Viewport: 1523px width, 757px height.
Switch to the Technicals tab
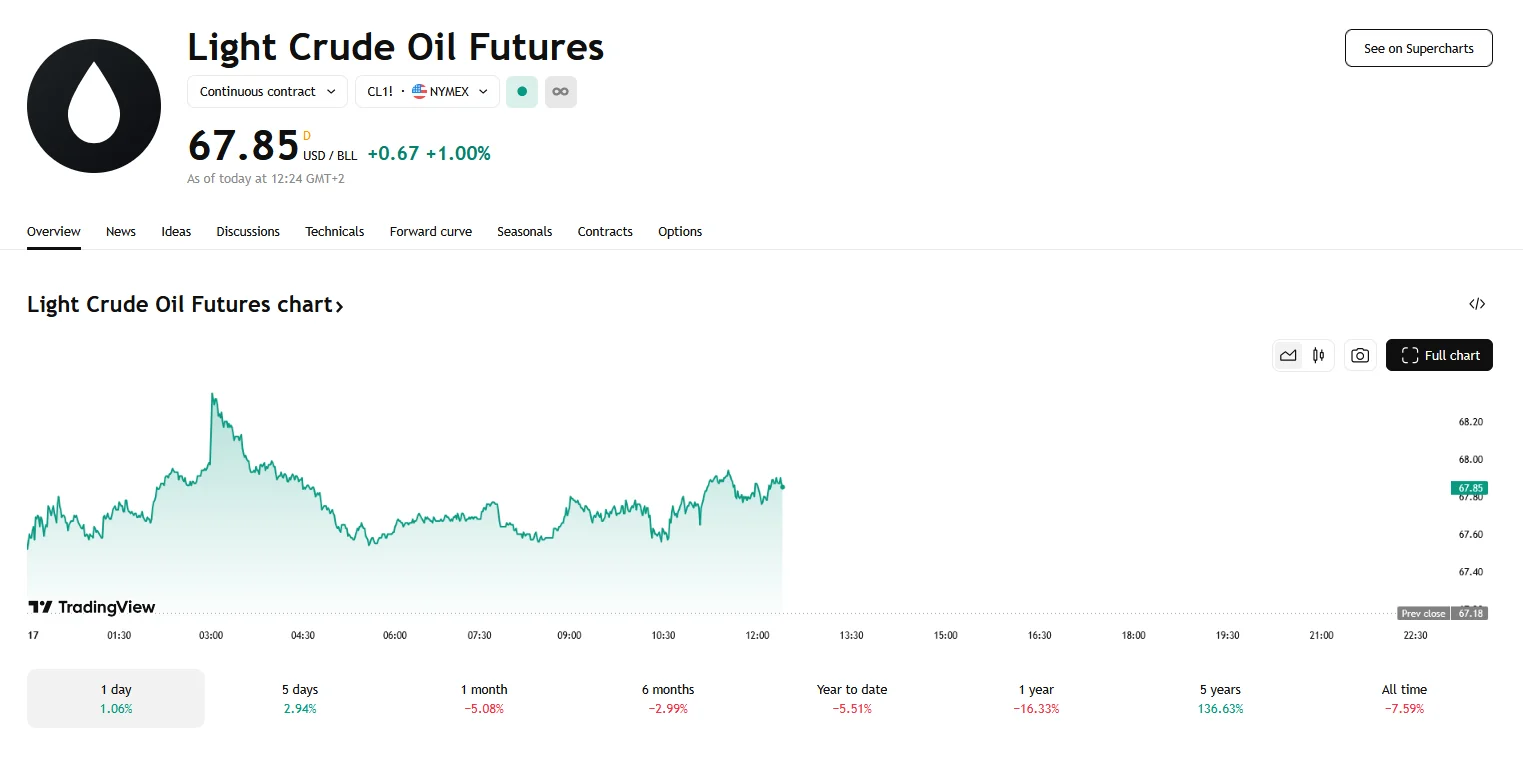pyautogui.click(x=334, y=232)
